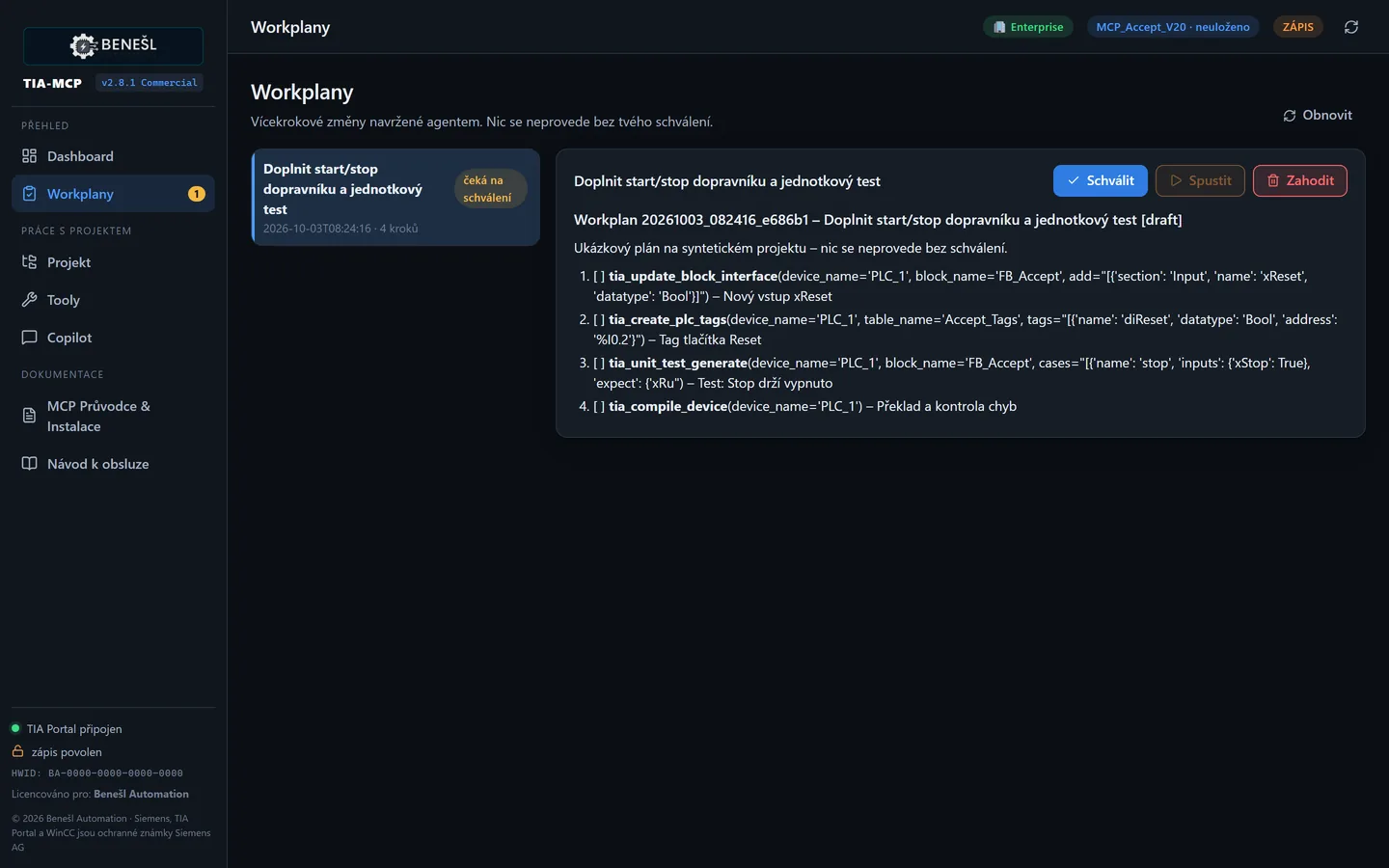Click the Licencováno pro: Benešl Automation text
The height and width of the screenshot is (868, 1389).
click(100, 794)
